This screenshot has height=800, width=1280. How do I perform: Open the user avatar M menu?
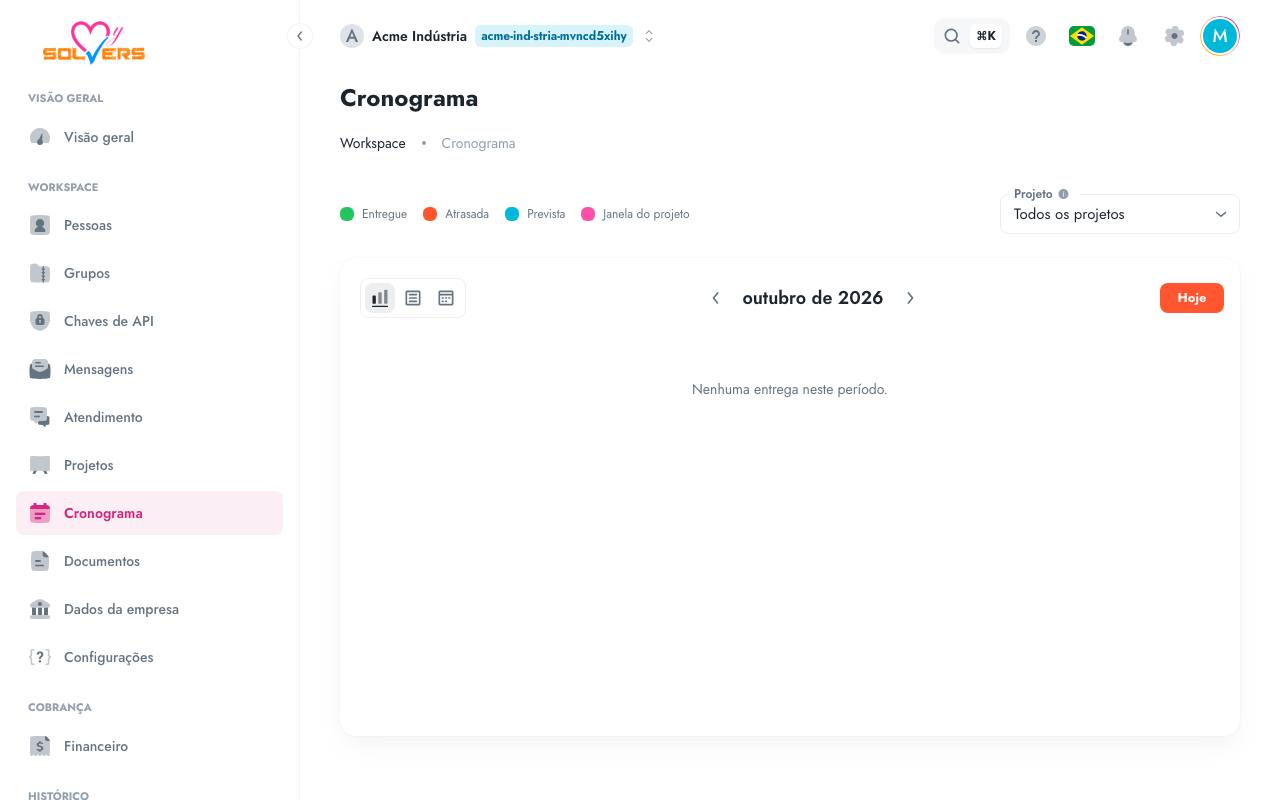click(1220, 36)
